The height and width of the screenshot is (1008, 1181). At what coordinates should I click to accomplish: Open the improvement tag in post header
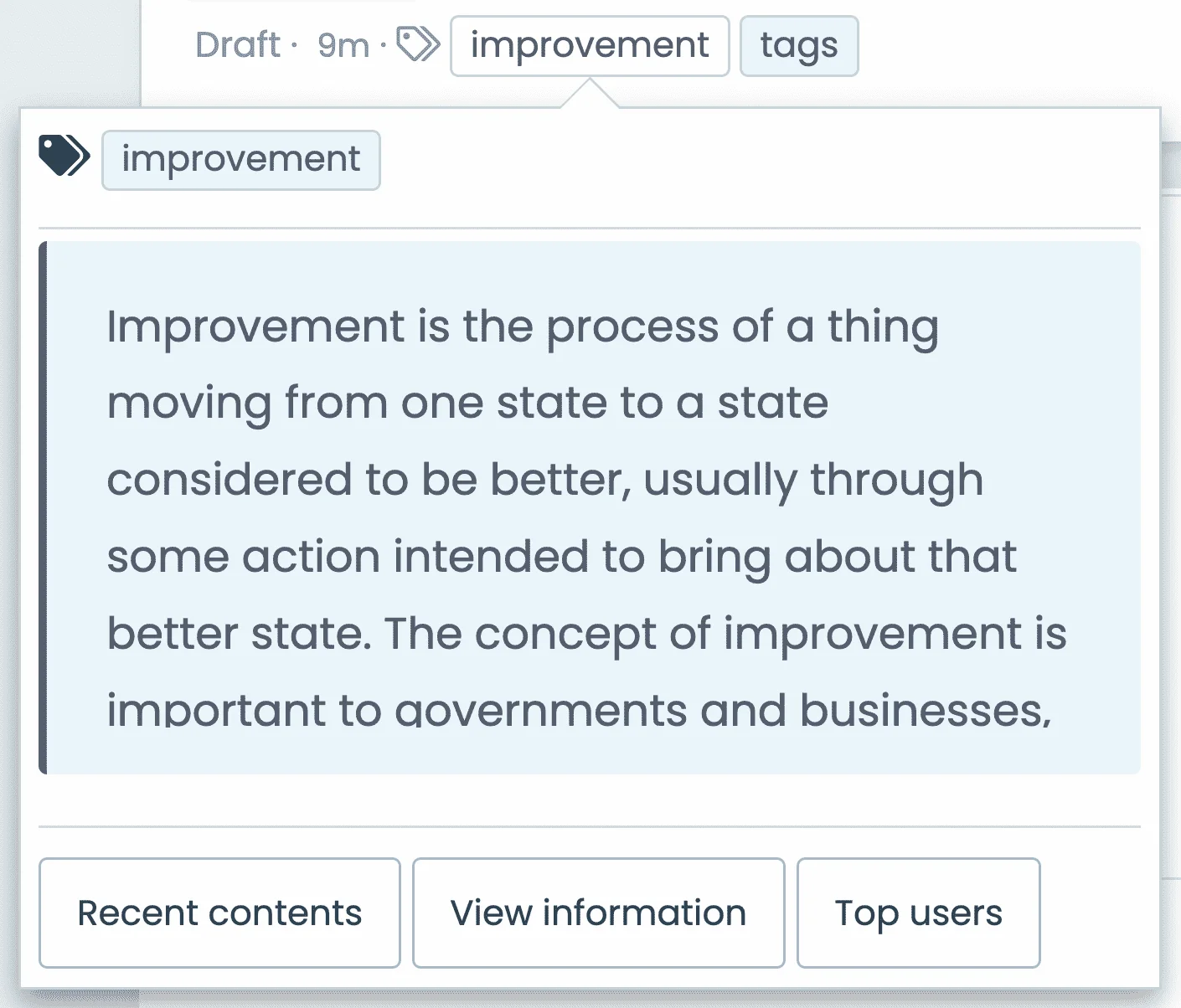pyautogui.click(x=590, y=46)
